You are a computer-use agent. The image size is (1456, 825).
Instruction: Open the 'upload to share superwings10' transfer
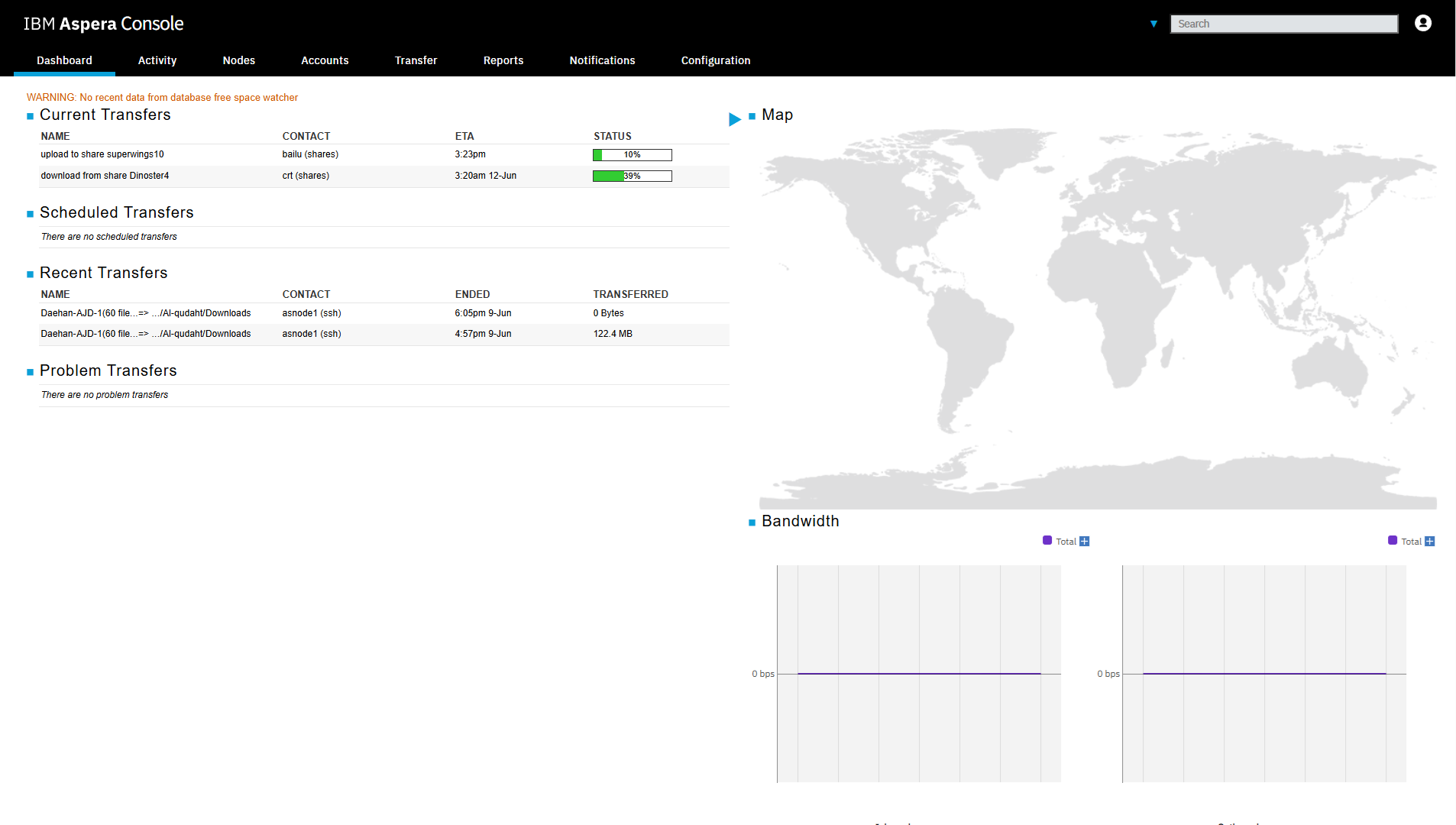coord(102,154)
